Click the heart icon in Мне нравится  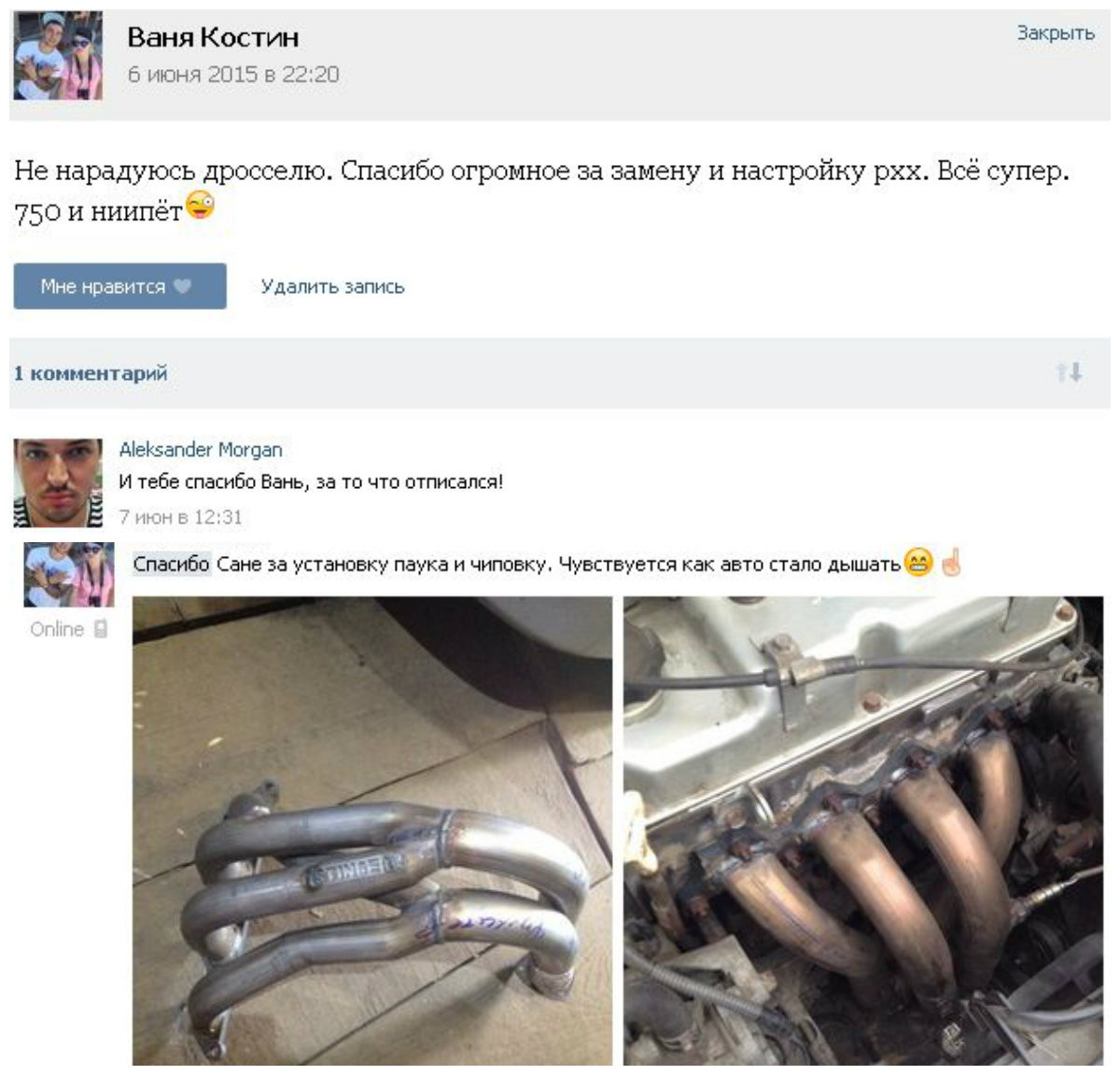point(183,286)
